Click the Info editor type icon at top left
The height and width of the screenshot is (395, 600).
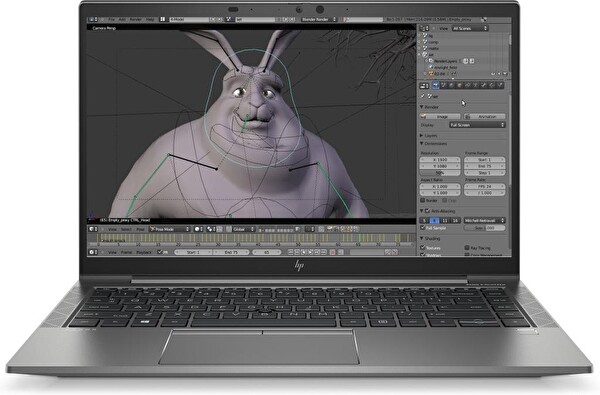pyautogui.click(x=93, y=19)
